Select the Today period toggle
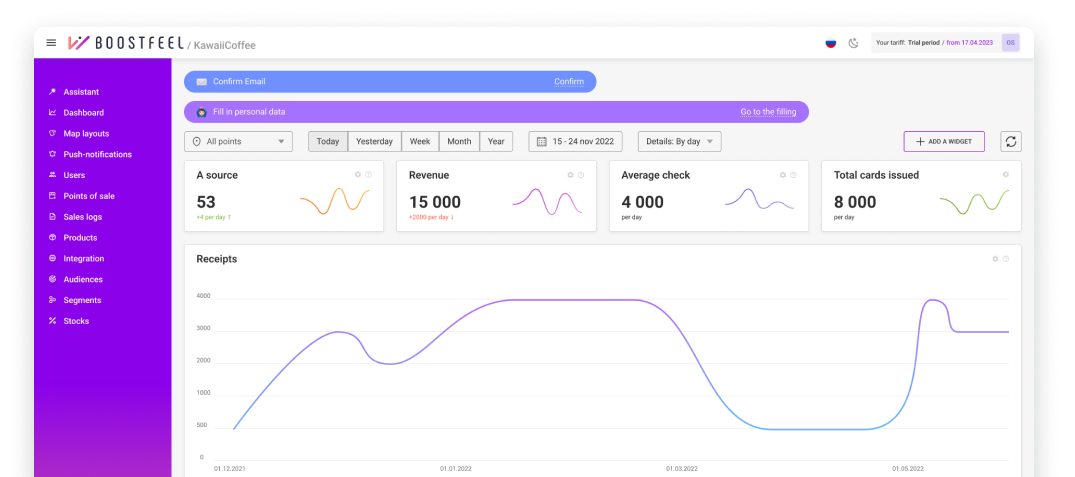The height and width of the screenshot is (477, 1075). point(328,142)
